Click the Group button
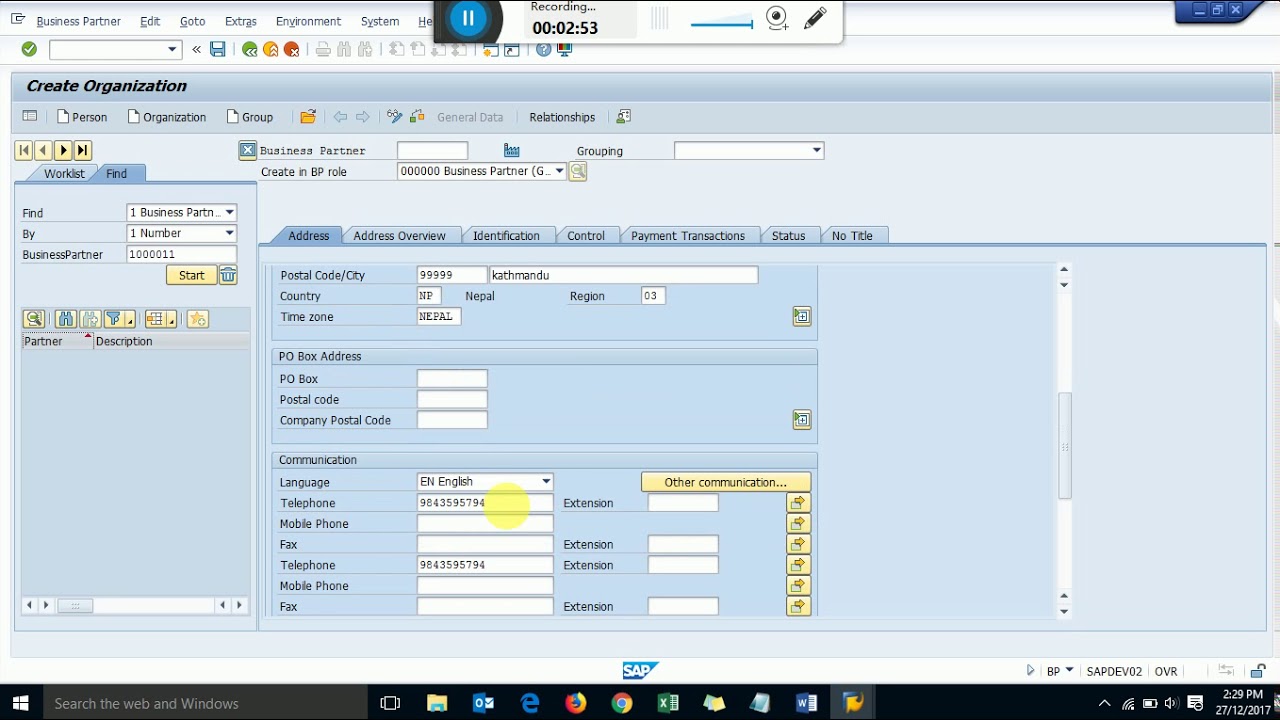Image resolution: width=1280 pixels, height=720 pixels. point(250,117)
